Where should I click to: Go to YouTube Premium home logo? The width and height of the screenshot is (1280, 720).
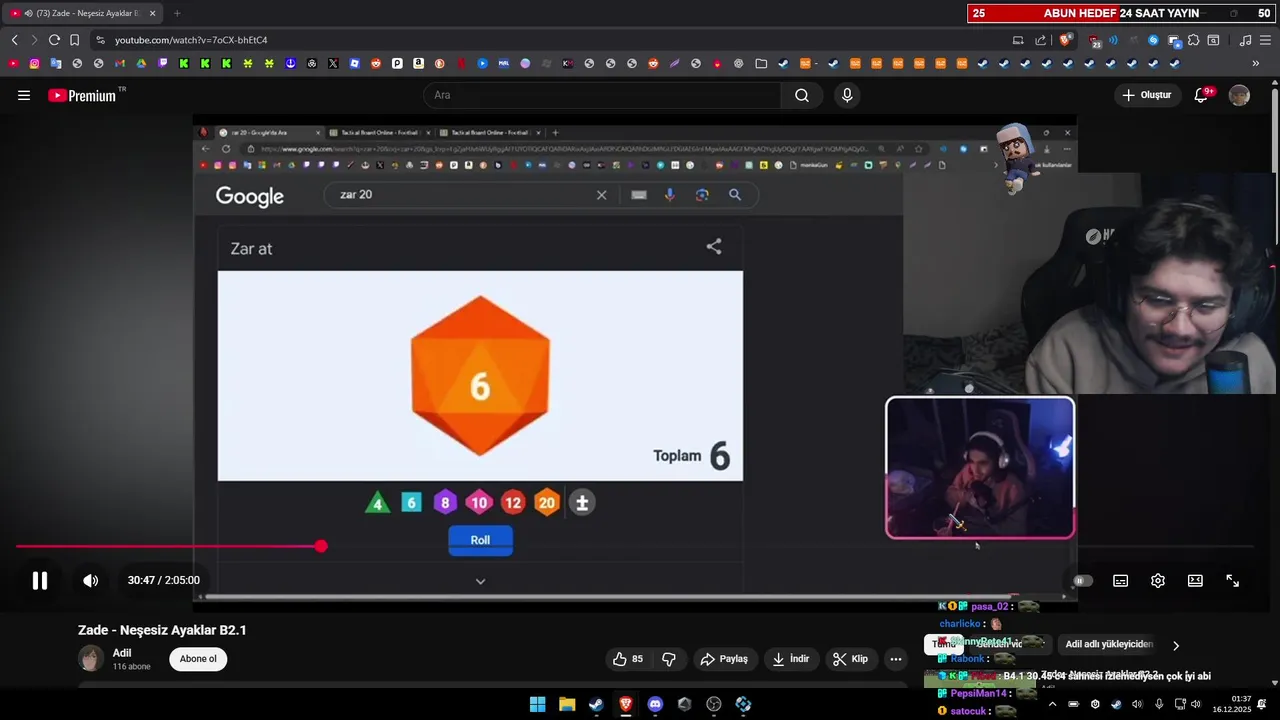pos(82,96)
